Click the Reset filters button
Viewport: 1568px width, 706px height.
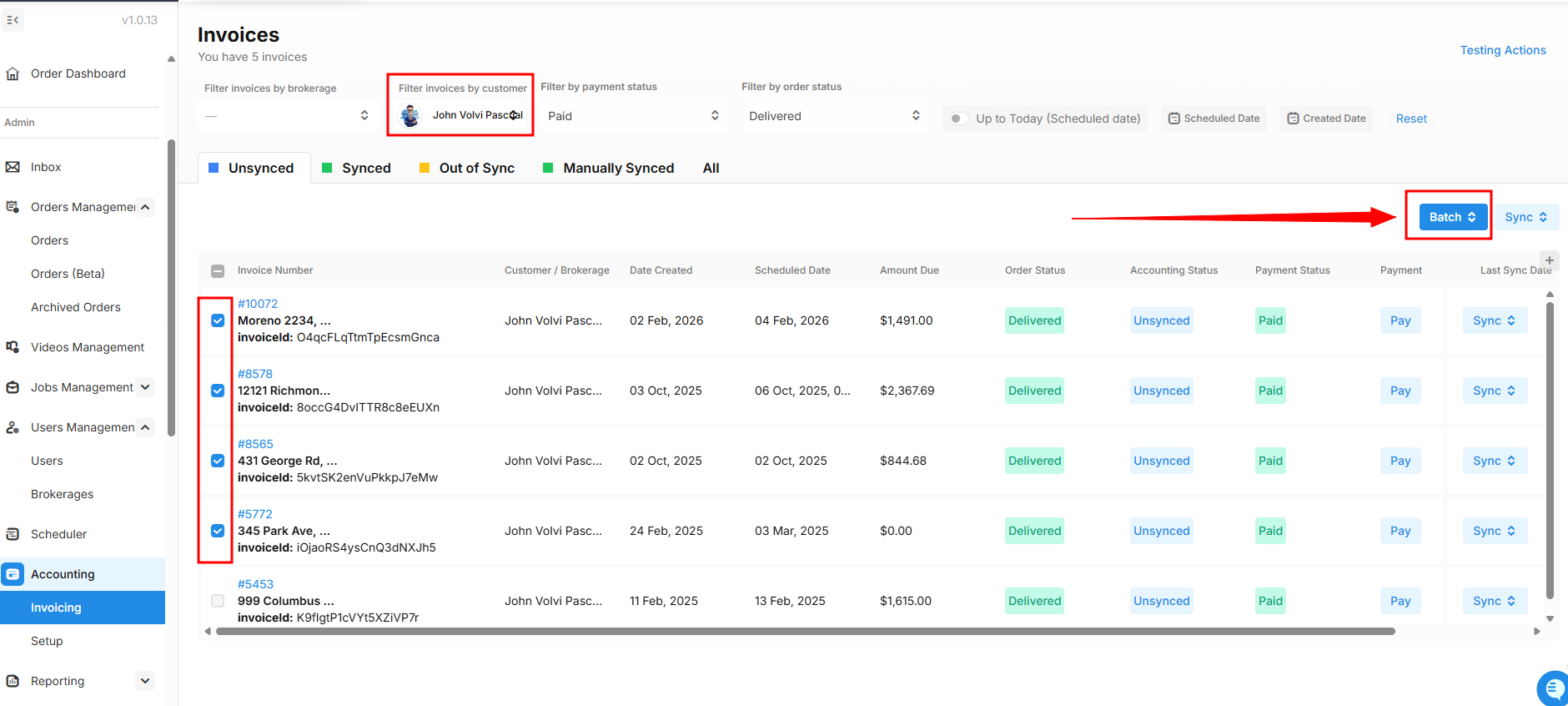[1411, 119]
